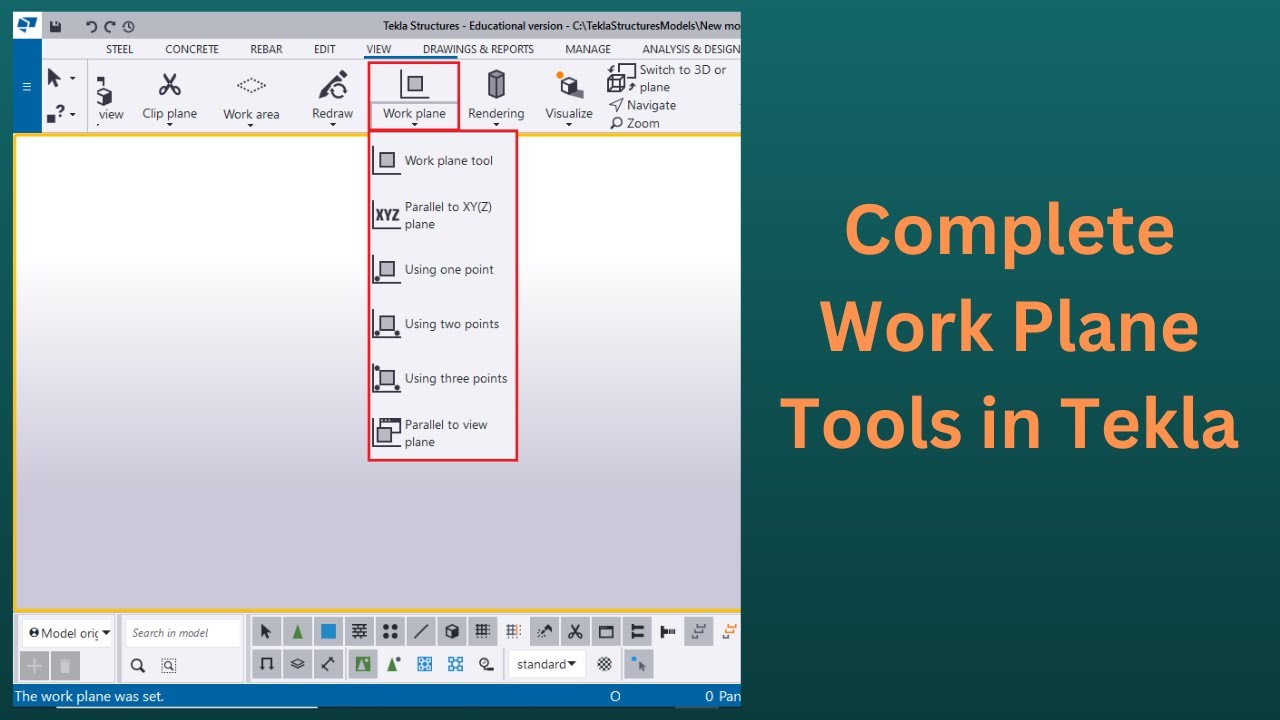Toggle the Select all arrow switch
The height and width of the screenshot is (720, 1280).
coord(266,631)
